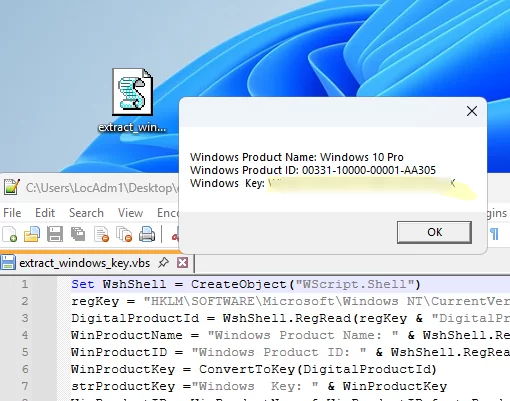The image size is (510, 401).
Task: Open the File menu in Notepad++
Action: [x=12, y=213]
